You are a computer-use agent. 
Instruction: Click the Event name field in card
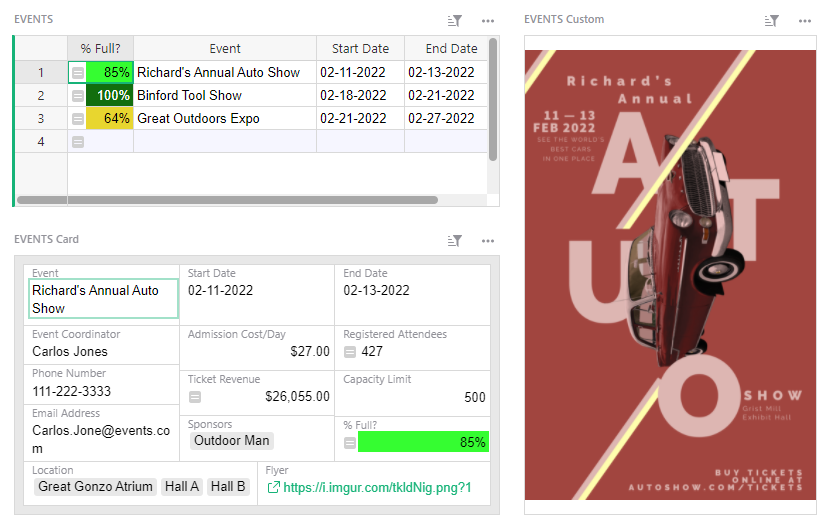[x=104, y=299]
